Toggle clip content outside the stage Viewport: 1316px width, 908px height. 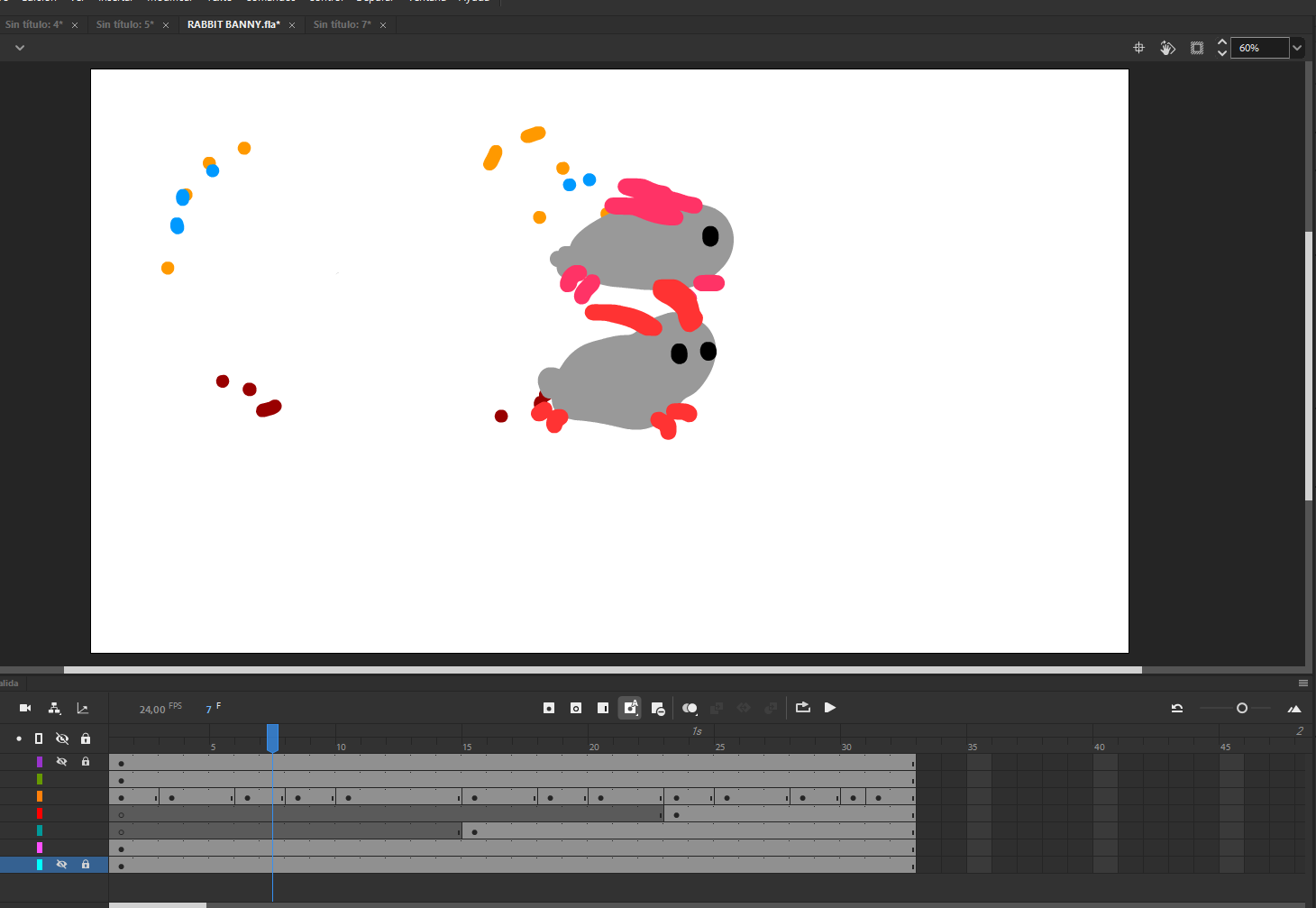tap(1197, 48)
